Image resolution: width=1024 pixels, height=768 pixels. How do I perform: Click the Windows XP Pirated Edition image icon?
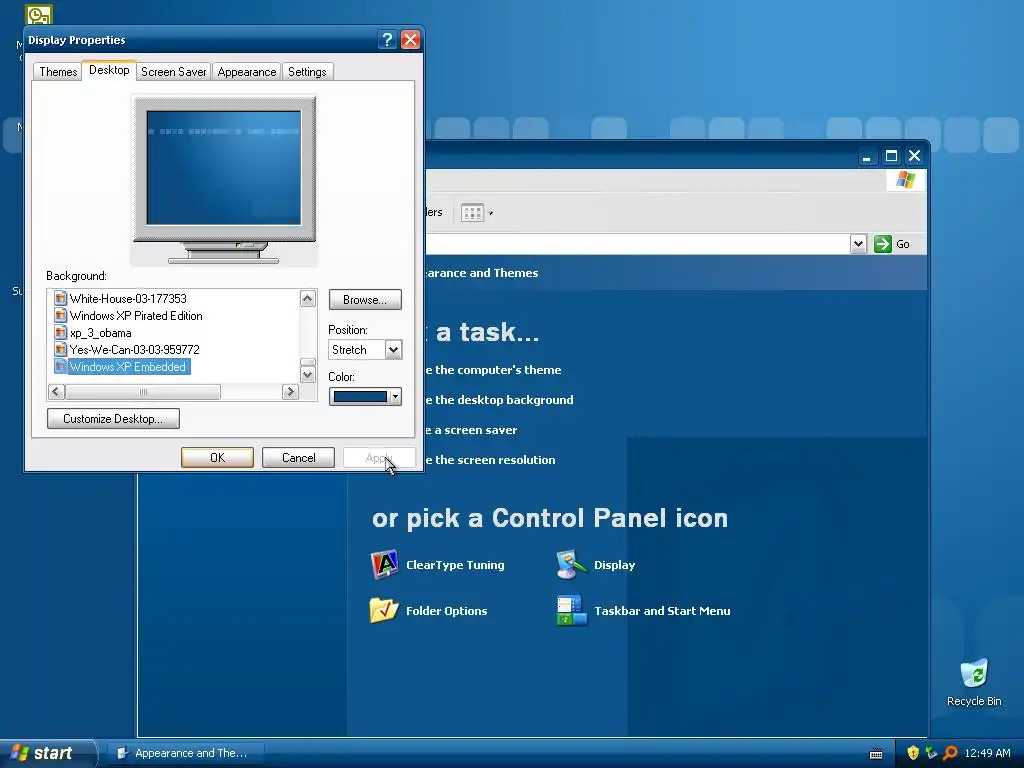(61, 315)
